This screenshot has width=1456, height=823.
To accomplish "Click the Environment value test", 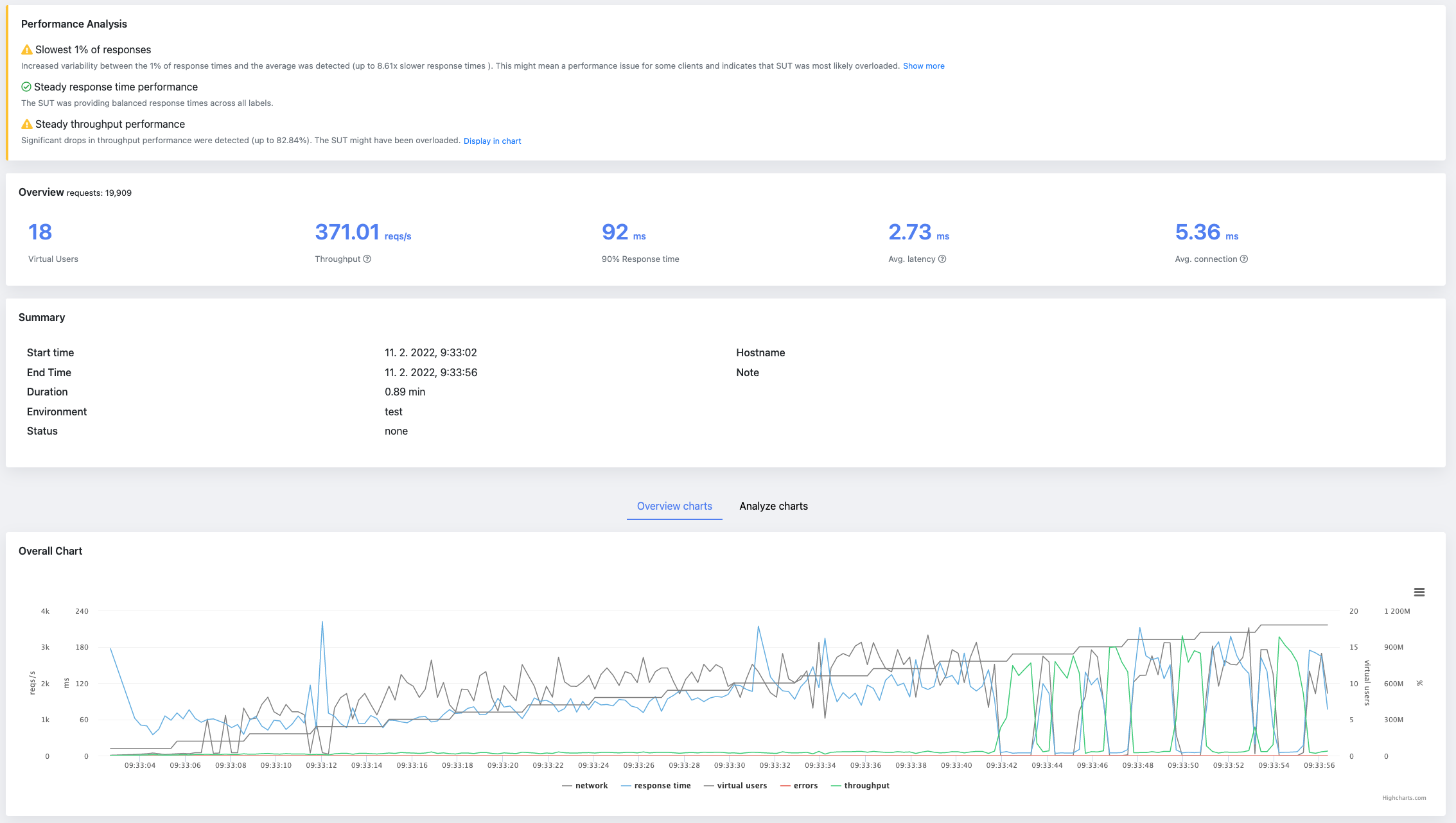I will tap(394, 412).
